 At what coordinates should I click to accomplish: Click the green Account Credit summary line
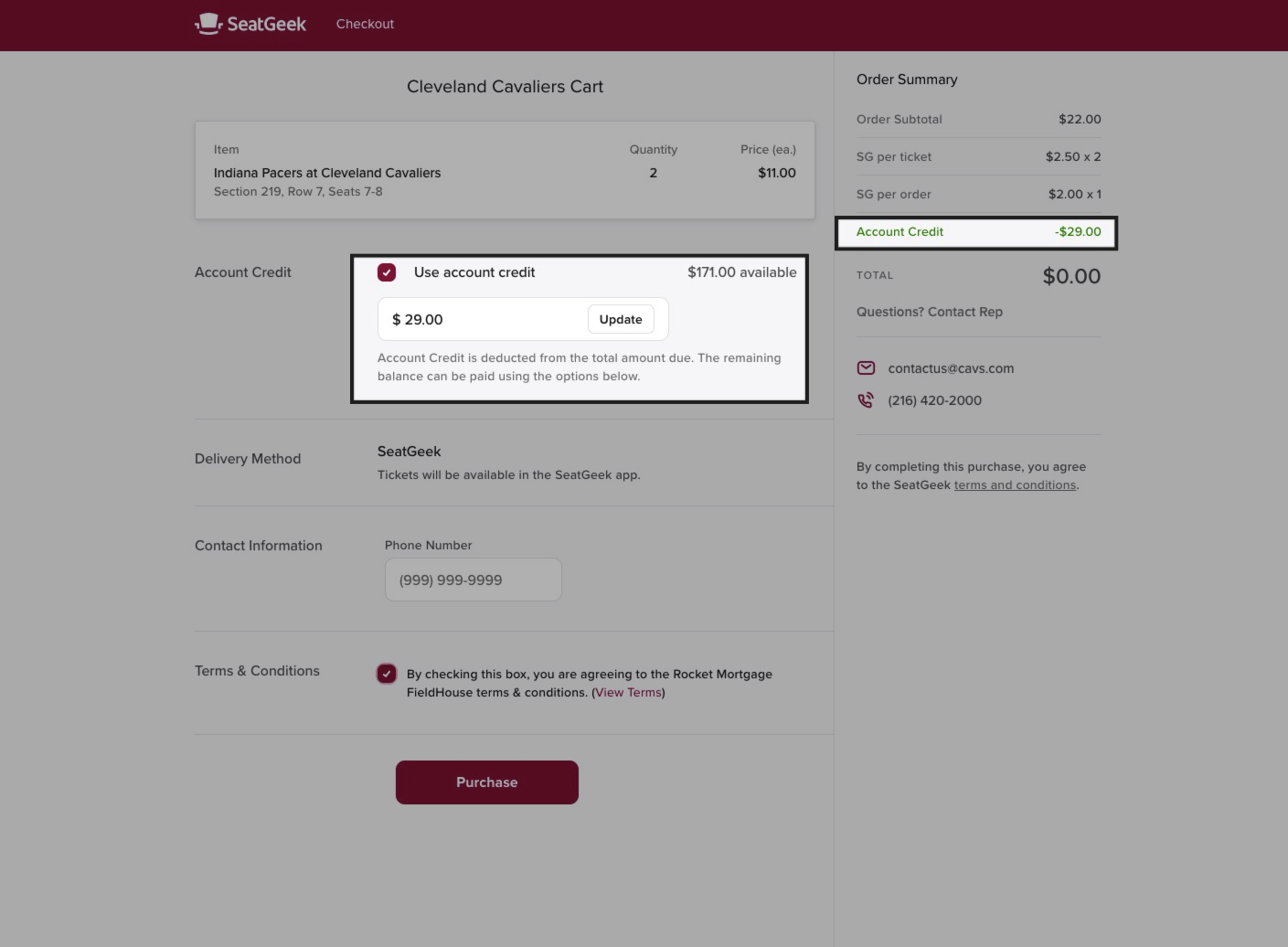point(976,232)
